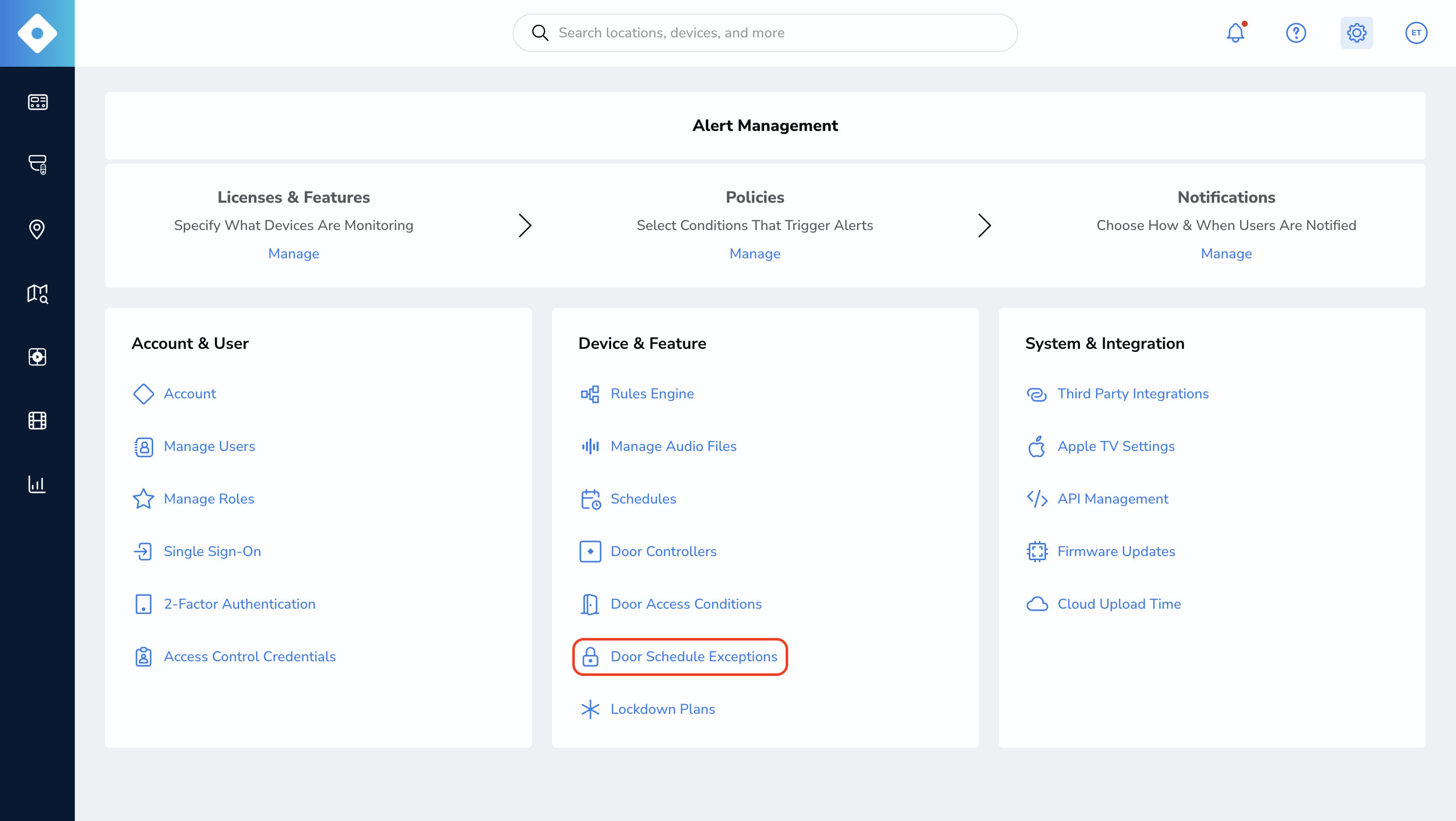This screenshot has width=1456, height=821.
Task: Click the Manage Users badge icon
Action: pyautogui.click(x=144, y=447)
